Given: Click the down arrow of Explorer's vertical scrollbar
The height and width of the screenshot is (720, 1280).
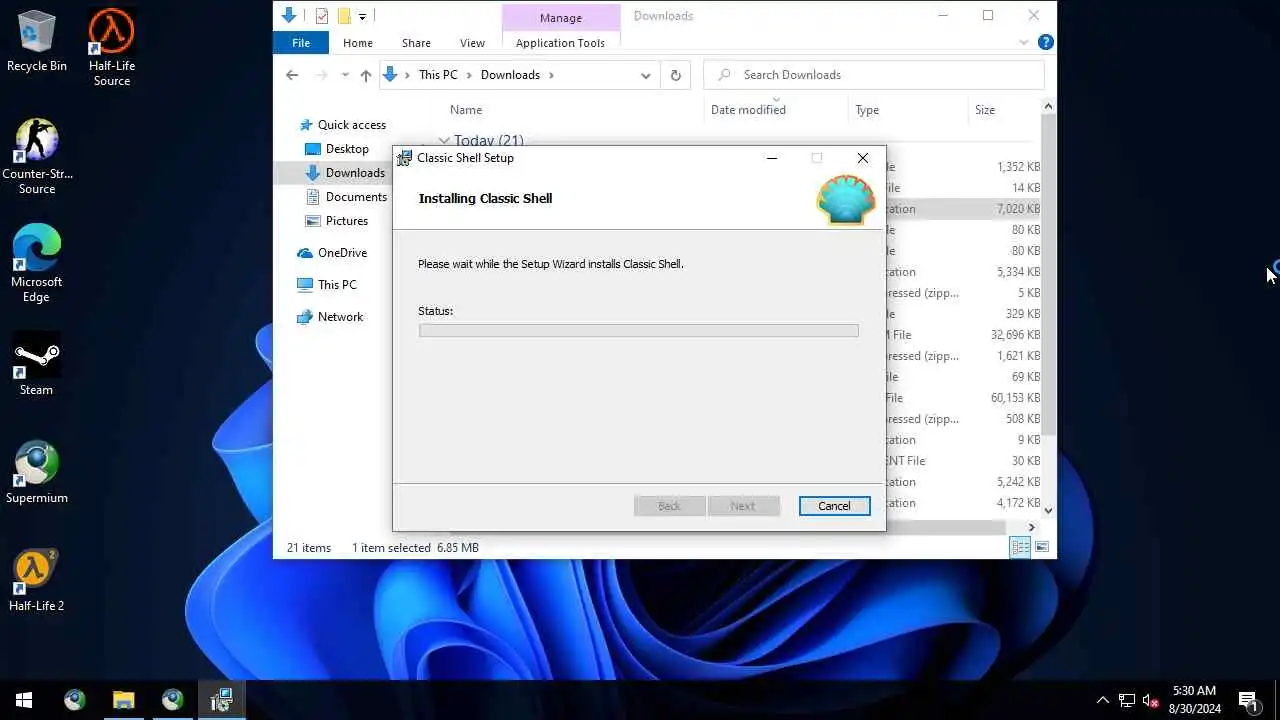Looking at the screenshot, I should click(x=1048, y=510).
